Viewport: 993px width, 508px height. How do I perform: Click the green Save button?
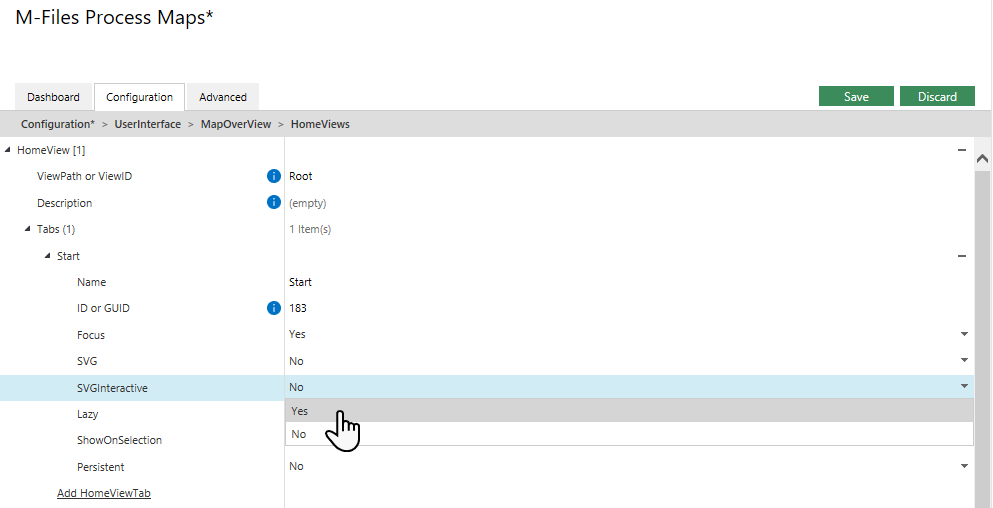[856, 96]
